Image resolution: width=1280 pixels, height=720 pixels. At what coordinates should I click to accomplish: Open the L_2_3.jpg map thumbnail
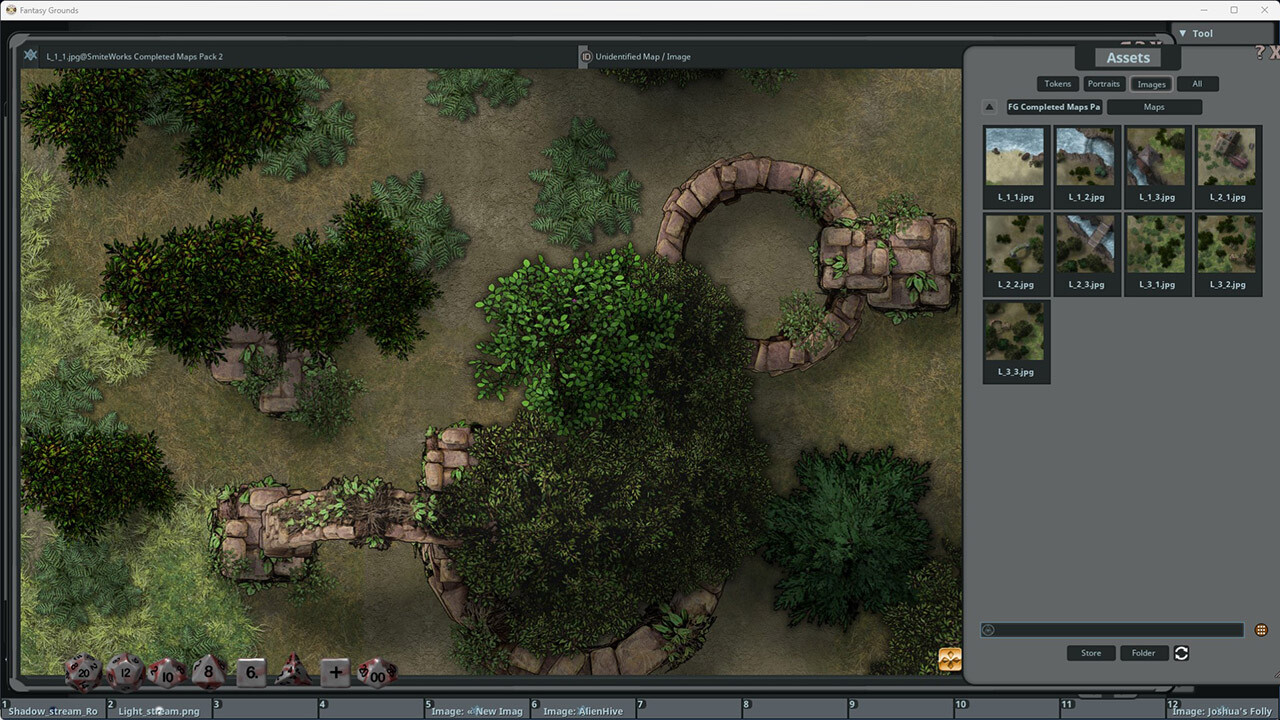click(1086, 243)
